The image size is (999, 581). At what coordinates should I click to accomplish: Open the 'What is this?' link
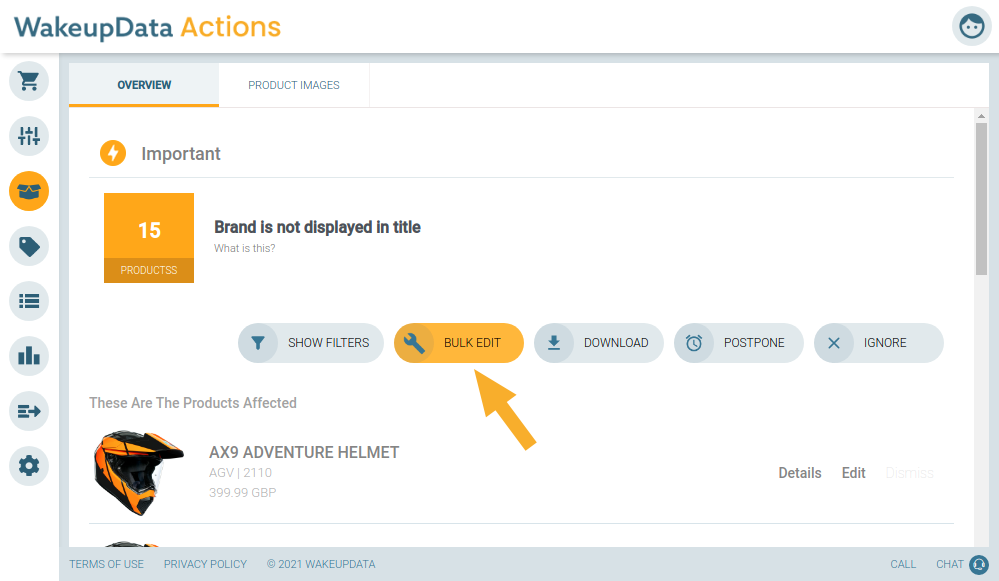245,248
